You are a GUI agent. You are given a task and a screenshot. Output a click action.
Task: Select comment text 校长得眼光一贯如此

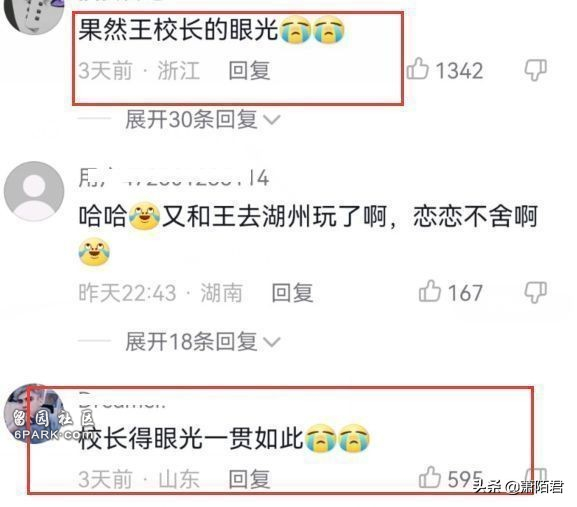click(191, 438)
